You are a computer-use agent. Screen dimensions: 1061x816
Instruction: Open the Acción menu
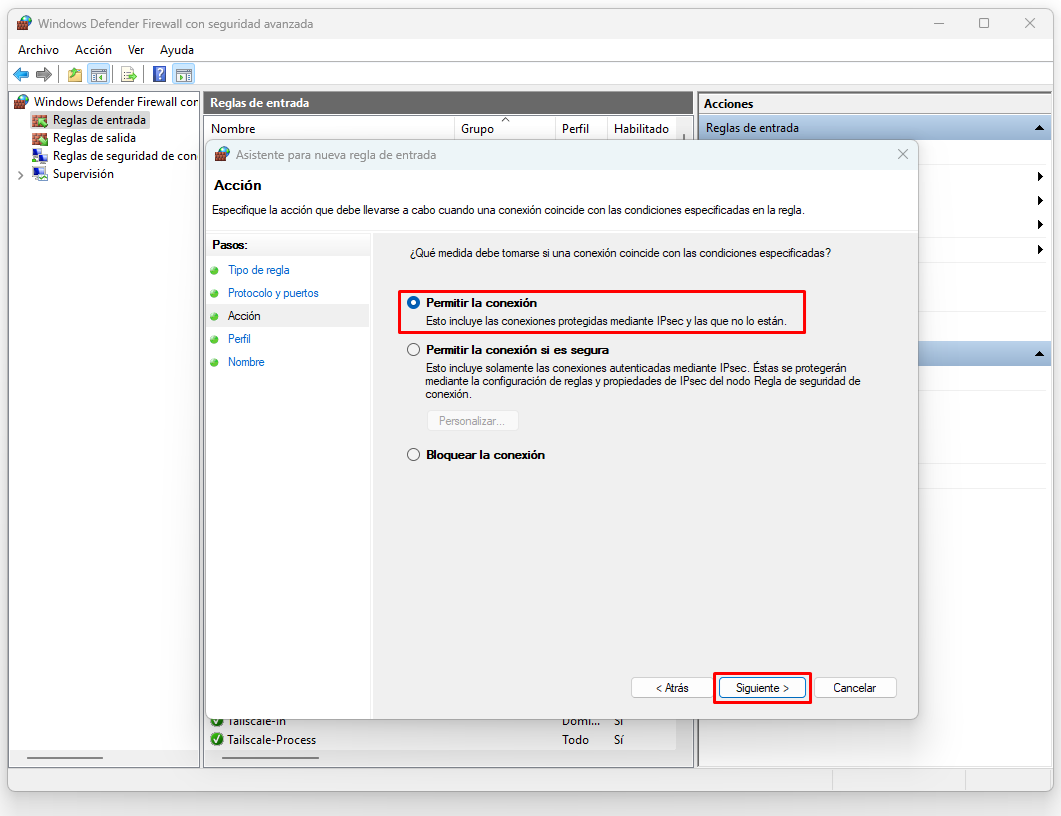(x=93, y=50)
